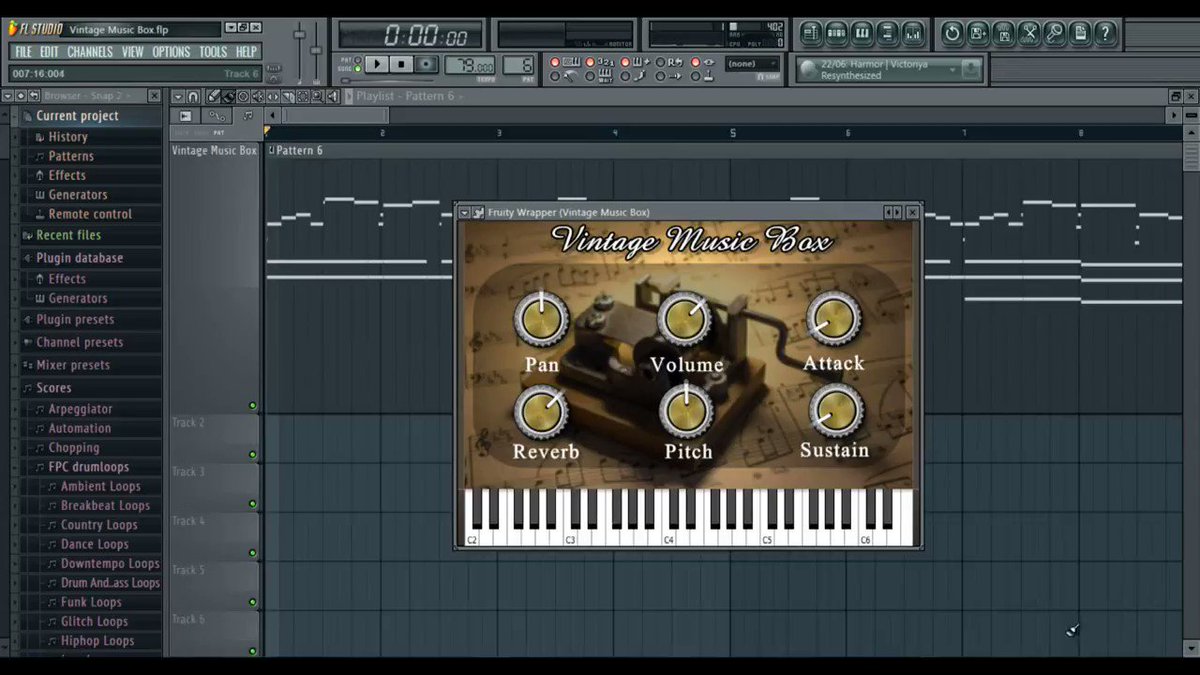1200x675 pixels.
Task: Click the one-click recording microphone icon
Action: click(x=1054, y=34)
